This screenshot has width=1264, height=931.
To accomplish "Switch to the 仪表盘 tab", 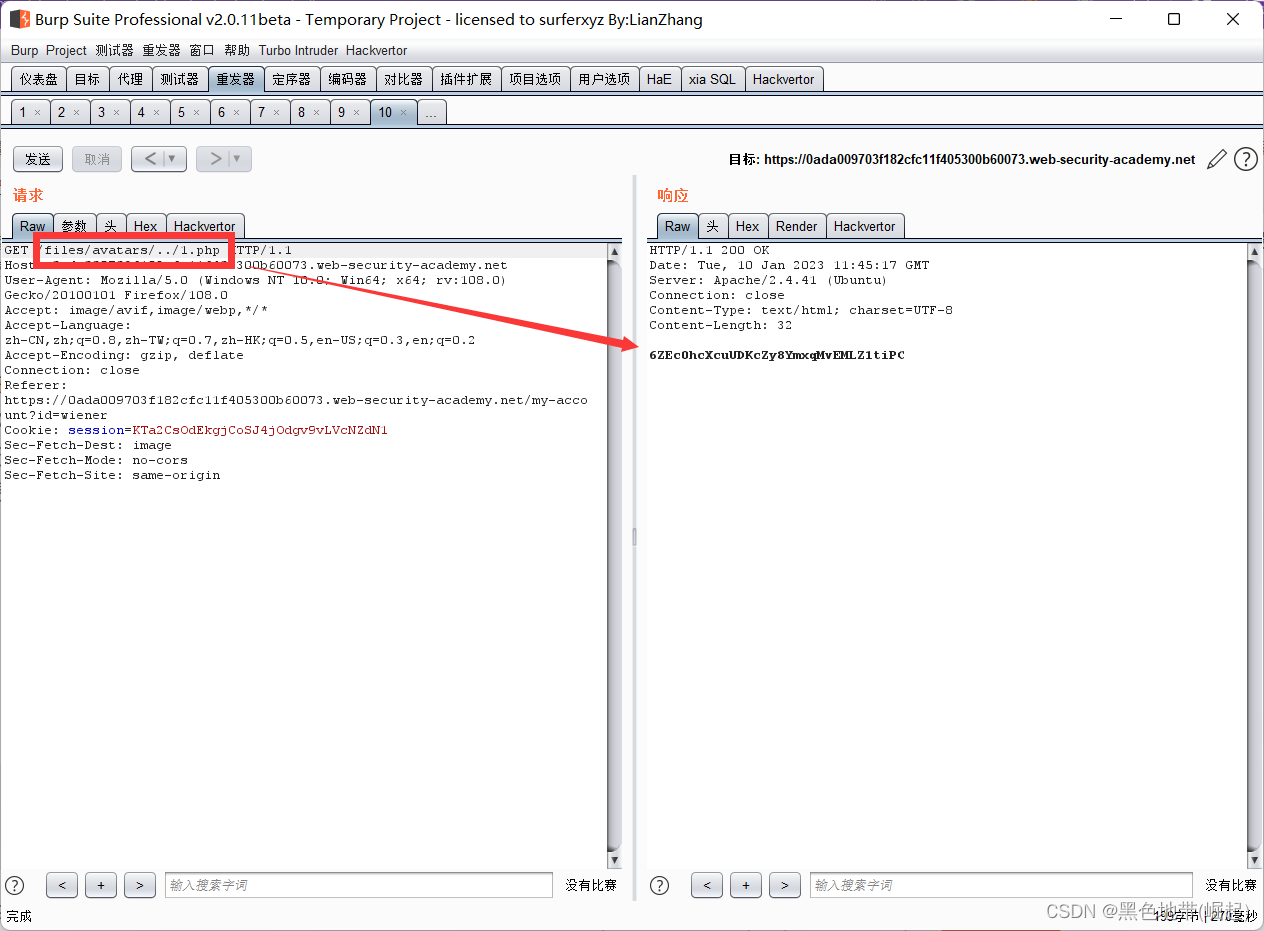I will click(39, 79).
